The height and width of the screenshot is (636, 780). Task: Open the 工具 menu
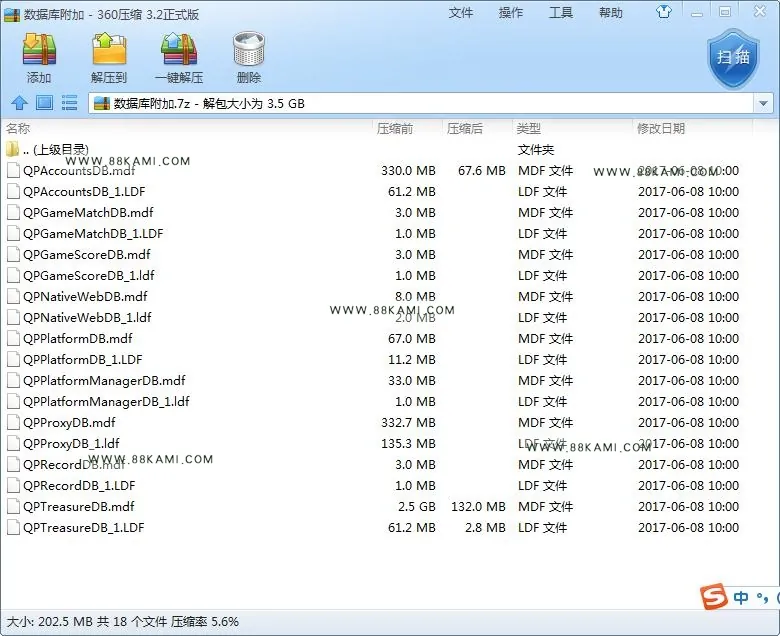(x=561, y=12)
